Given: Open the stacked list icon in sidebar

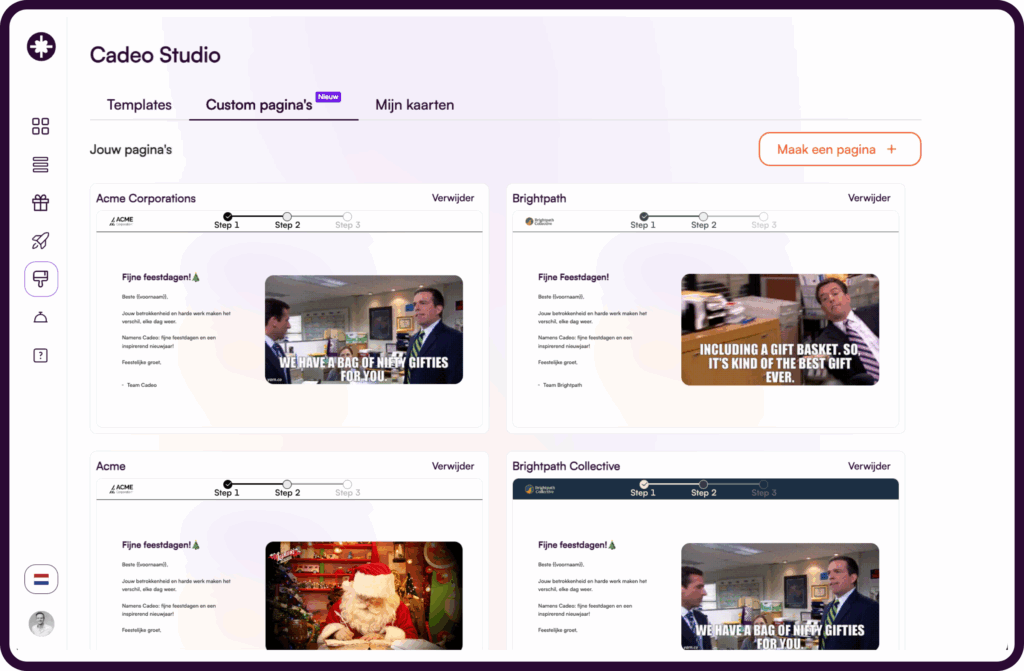Looking at the screenshot, I should [x=40, y=165].
